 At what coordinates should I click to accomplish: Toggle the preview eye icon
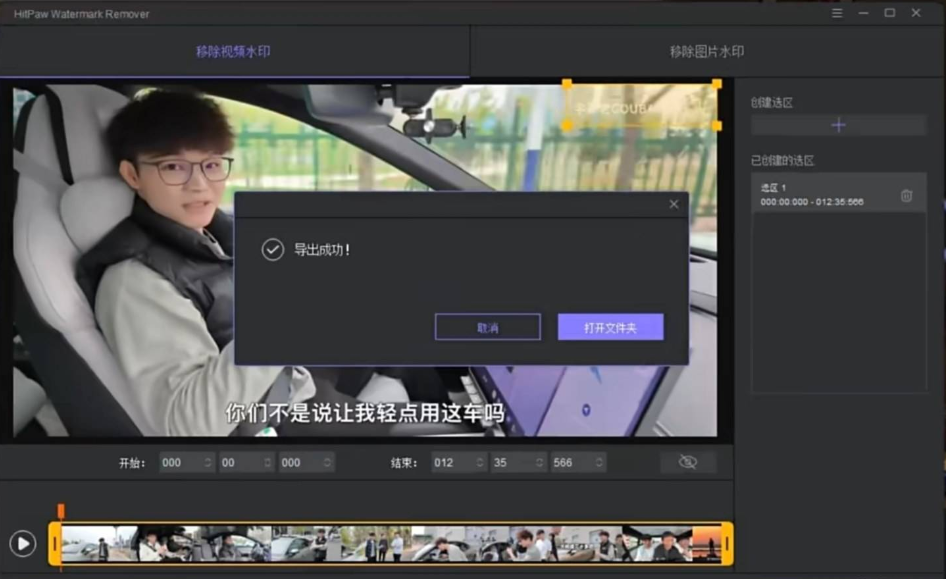(x=687, y=462)
